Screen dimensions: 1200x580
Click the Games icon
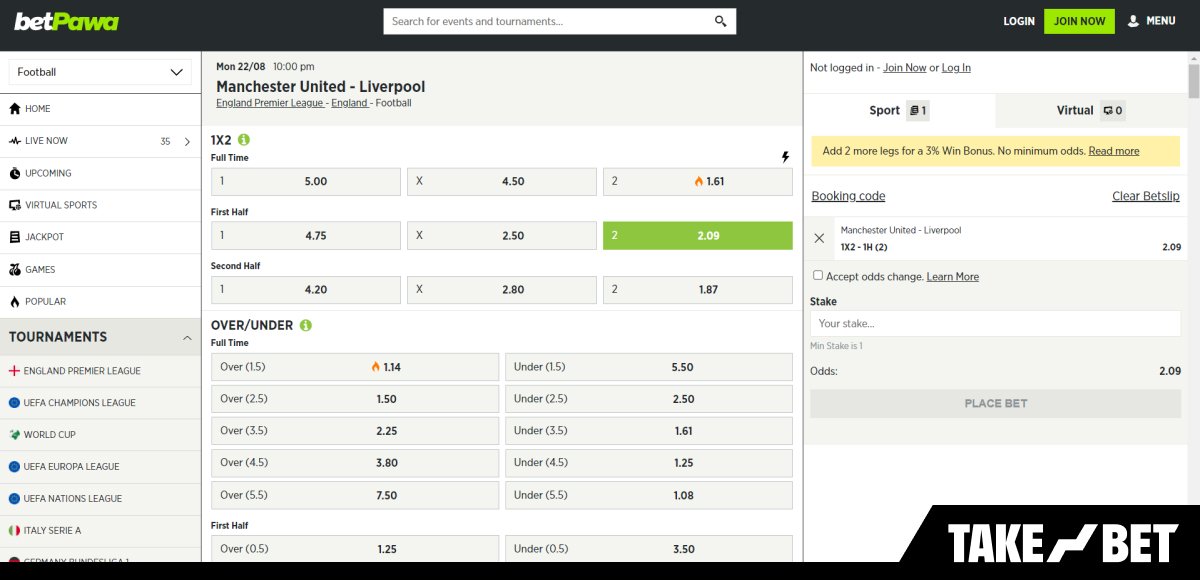[15, 269]
